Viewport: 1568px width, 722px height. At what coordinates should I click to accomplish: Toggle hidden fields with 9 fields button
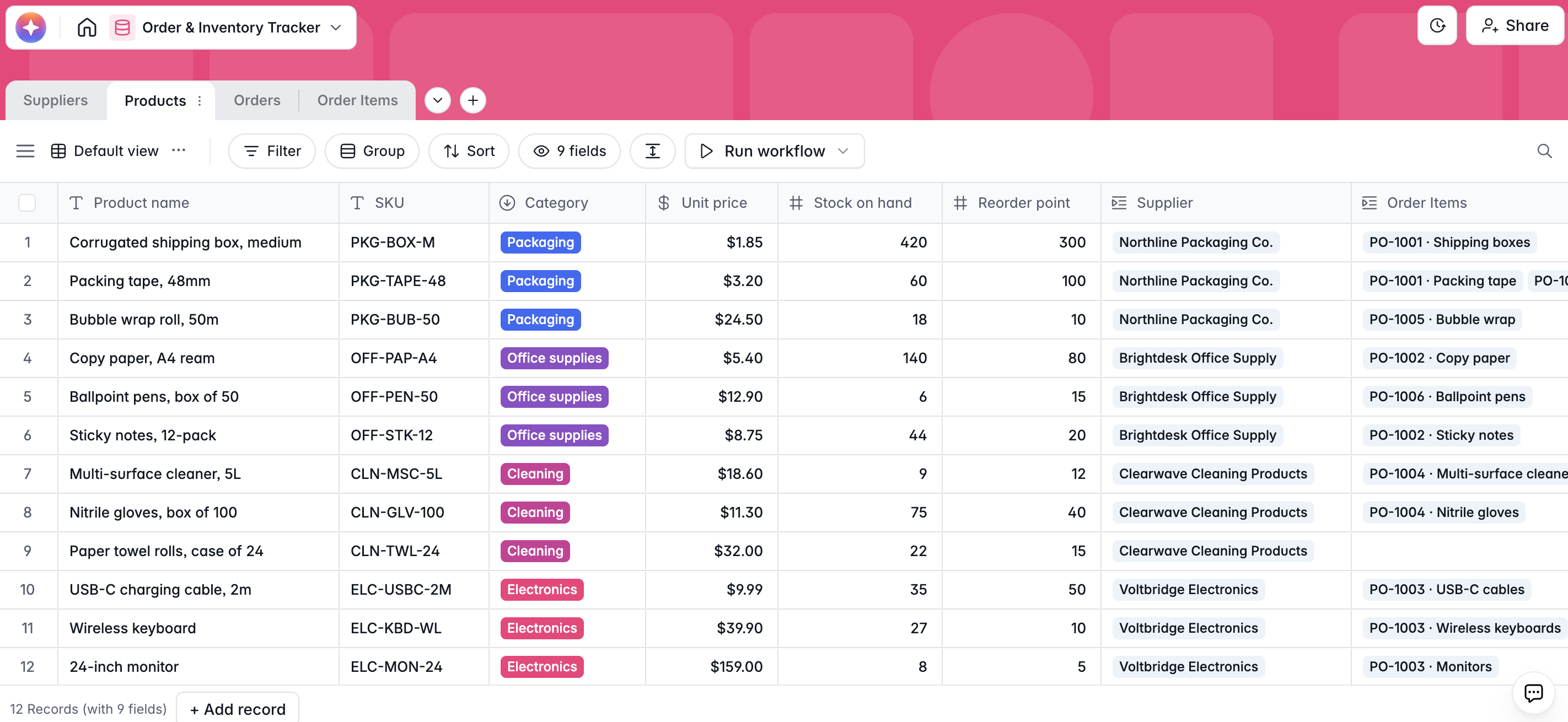coord(569,151)
